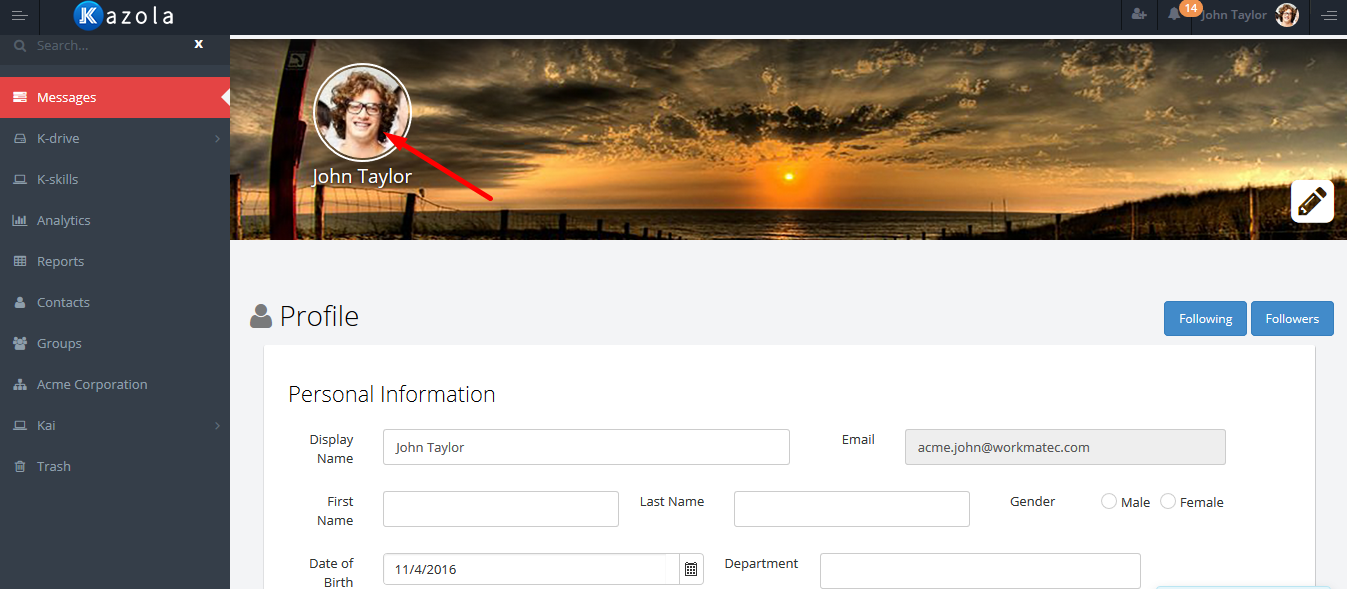The width and height of the screenshot is (1347, 589).
Task: Click the Following button
Action: click(x=1205, y=318)
